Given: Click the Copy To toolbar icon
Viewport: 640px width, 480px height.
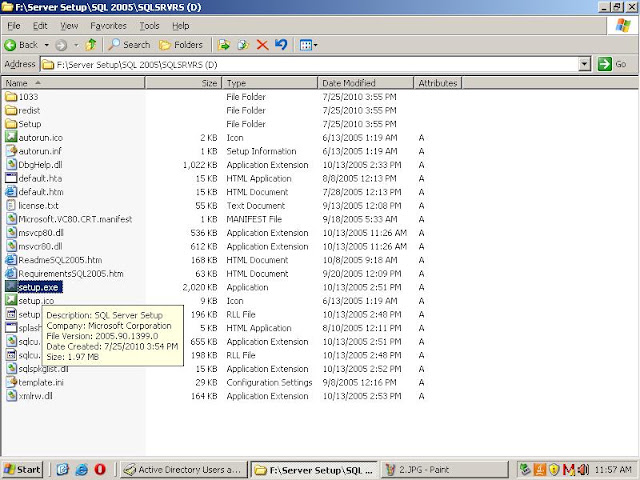Looking at the screenshot, I should pos(243,45).
